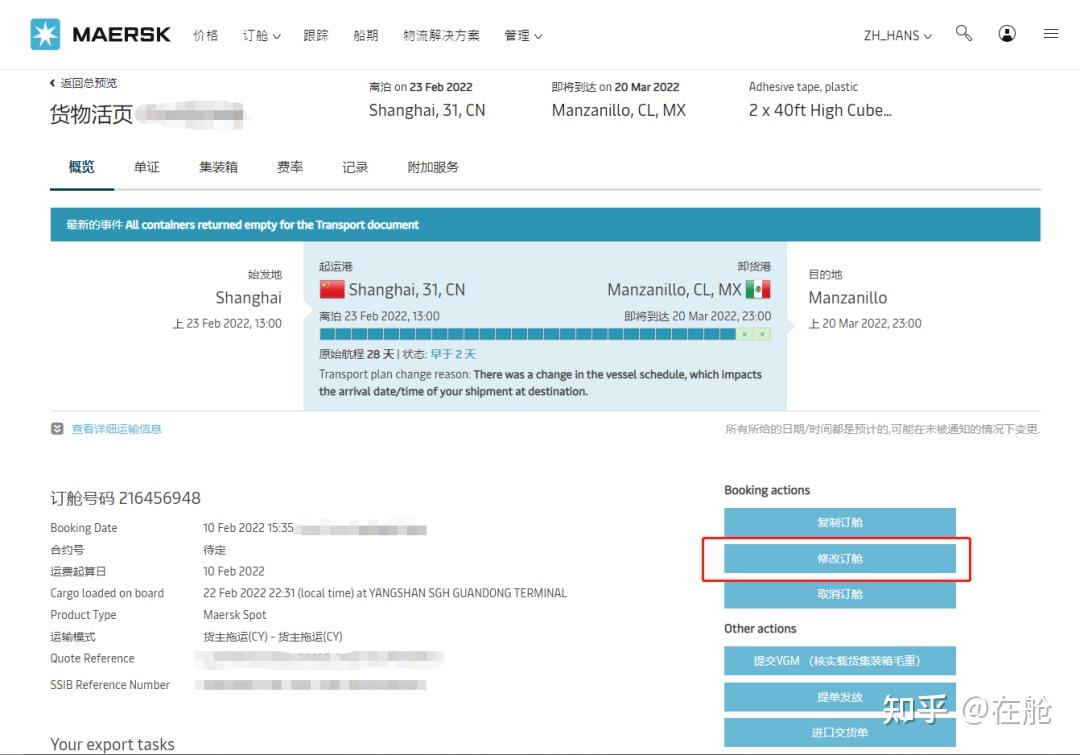
Task: Click the 修改订舱 button
Action: (x=839, y=558)
